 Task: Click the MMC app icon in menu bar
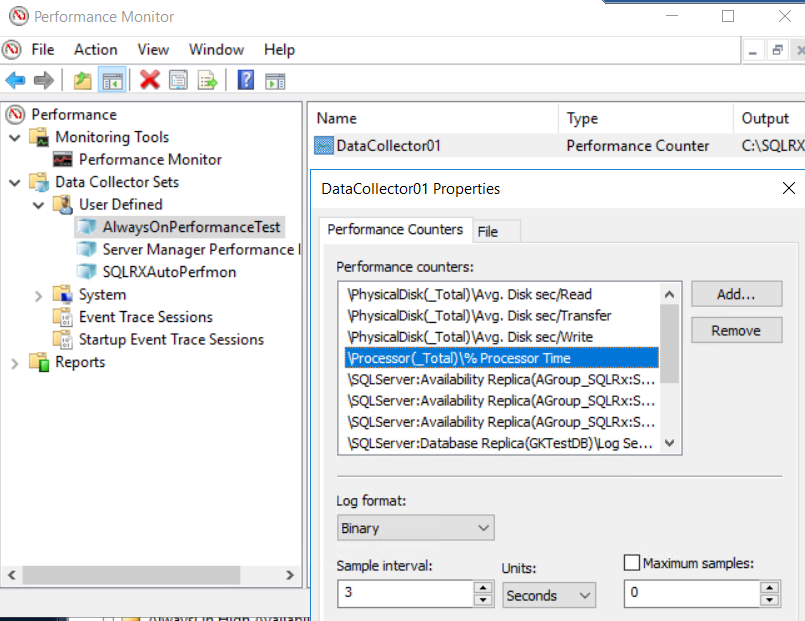(x=12, y=50)
